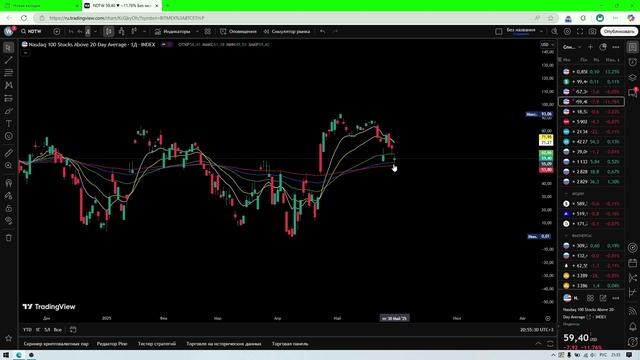The height and width of the screenshot is (360, 640).
Task: Take a chart snapshot with camera icon
Action: point(593,31)
